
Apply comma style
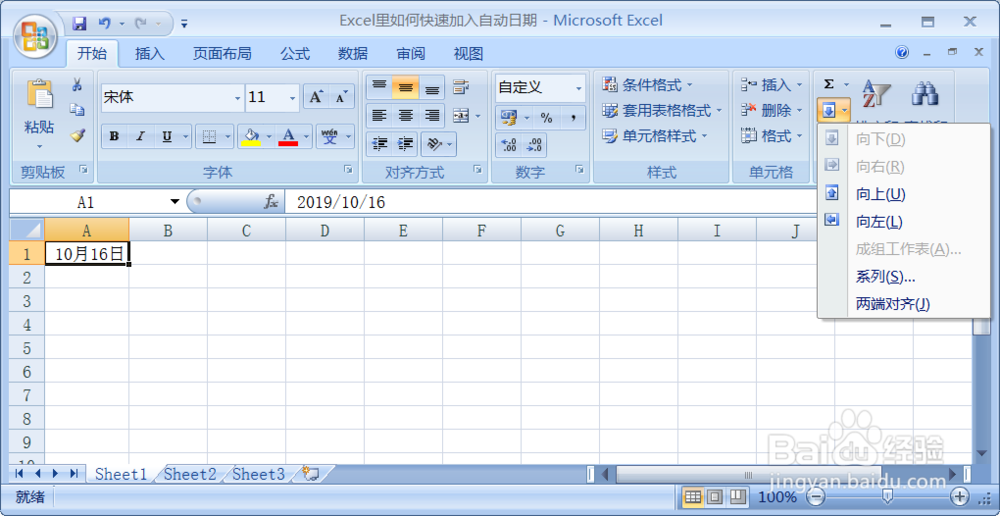click(x=573, y=117)
